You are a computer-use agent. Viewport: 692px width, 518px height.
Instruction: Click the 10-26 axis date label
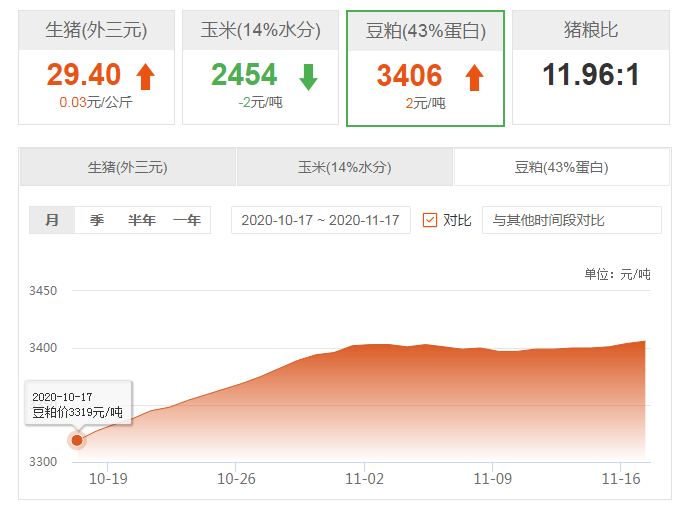[236, 479]
